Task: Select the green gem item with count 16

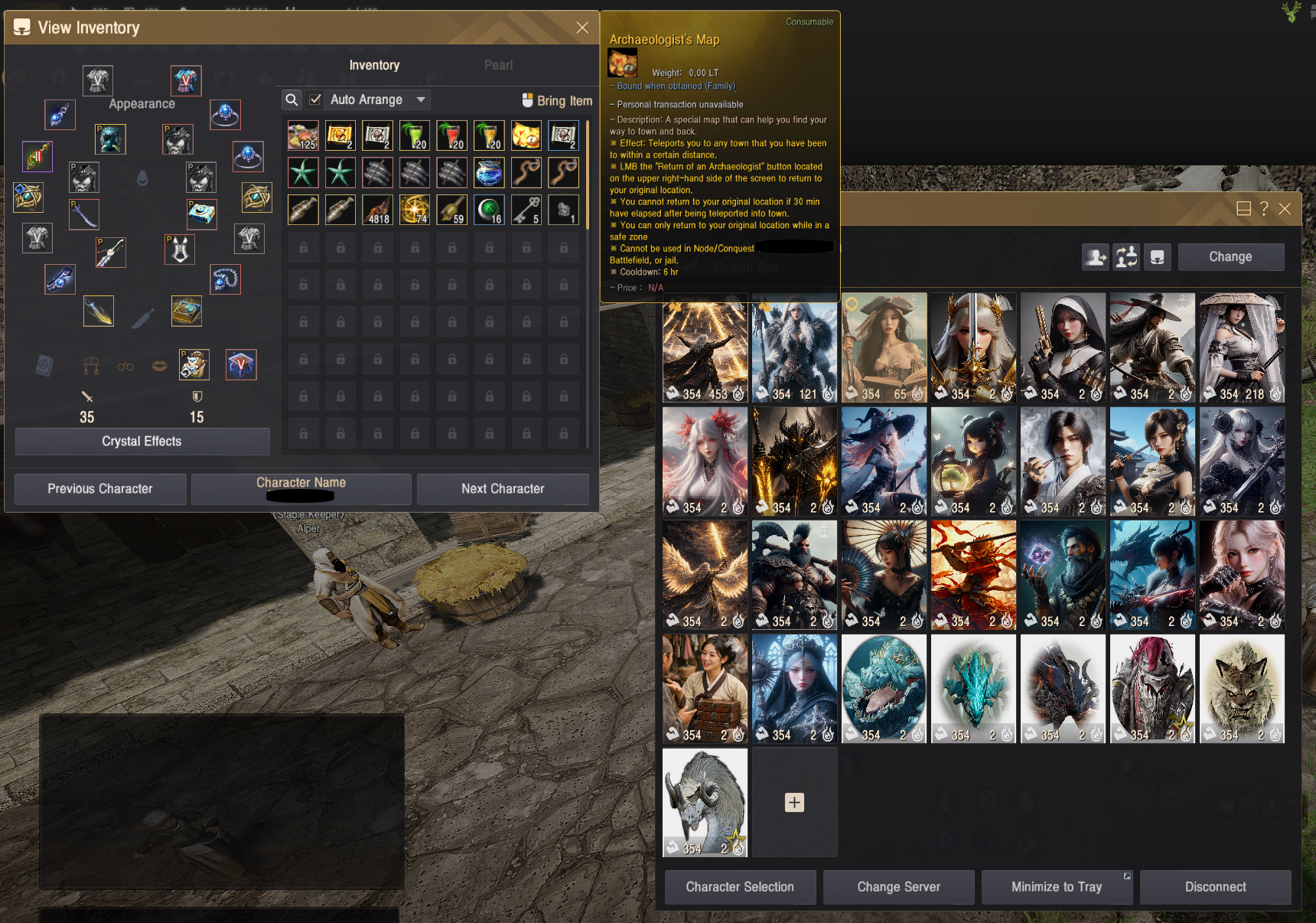Action: [489, 210]
